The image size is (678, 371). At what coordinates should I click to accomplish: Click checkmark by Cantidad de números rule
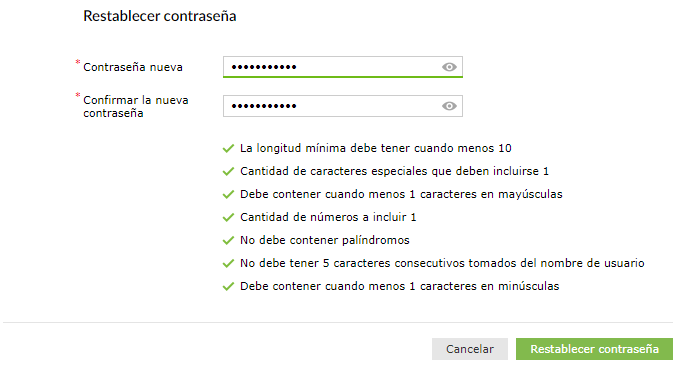point(228,217)
